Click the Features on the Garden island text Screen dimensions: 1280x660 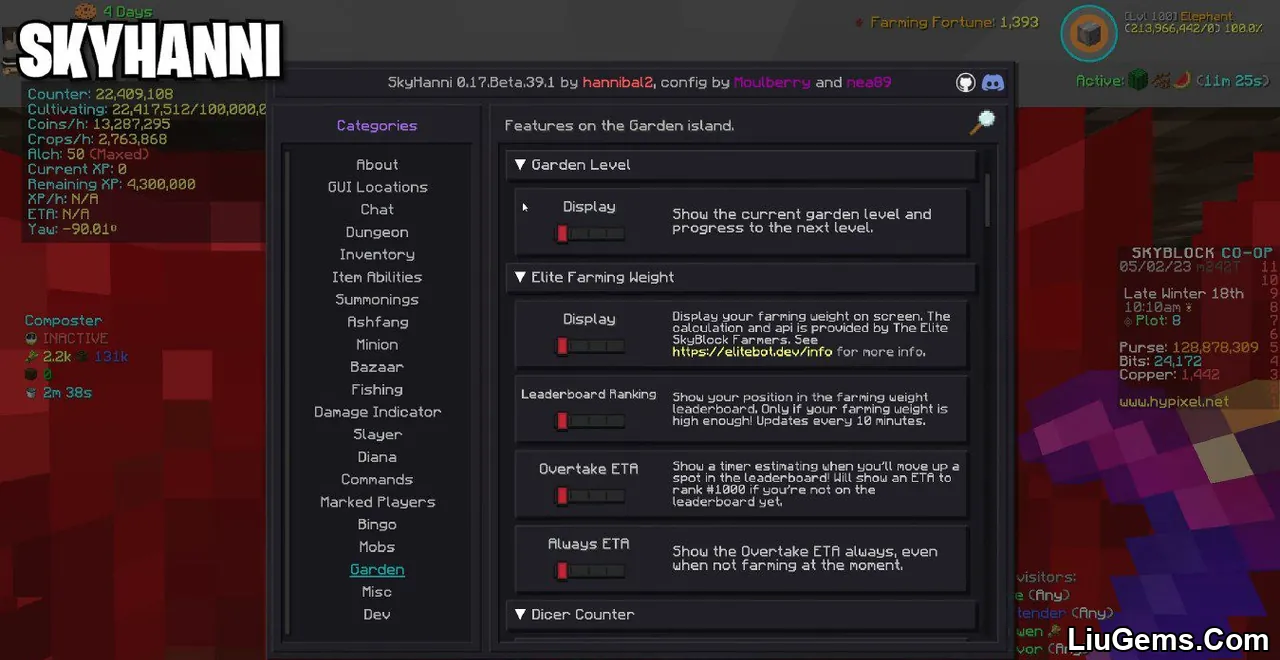coord(619,126)
